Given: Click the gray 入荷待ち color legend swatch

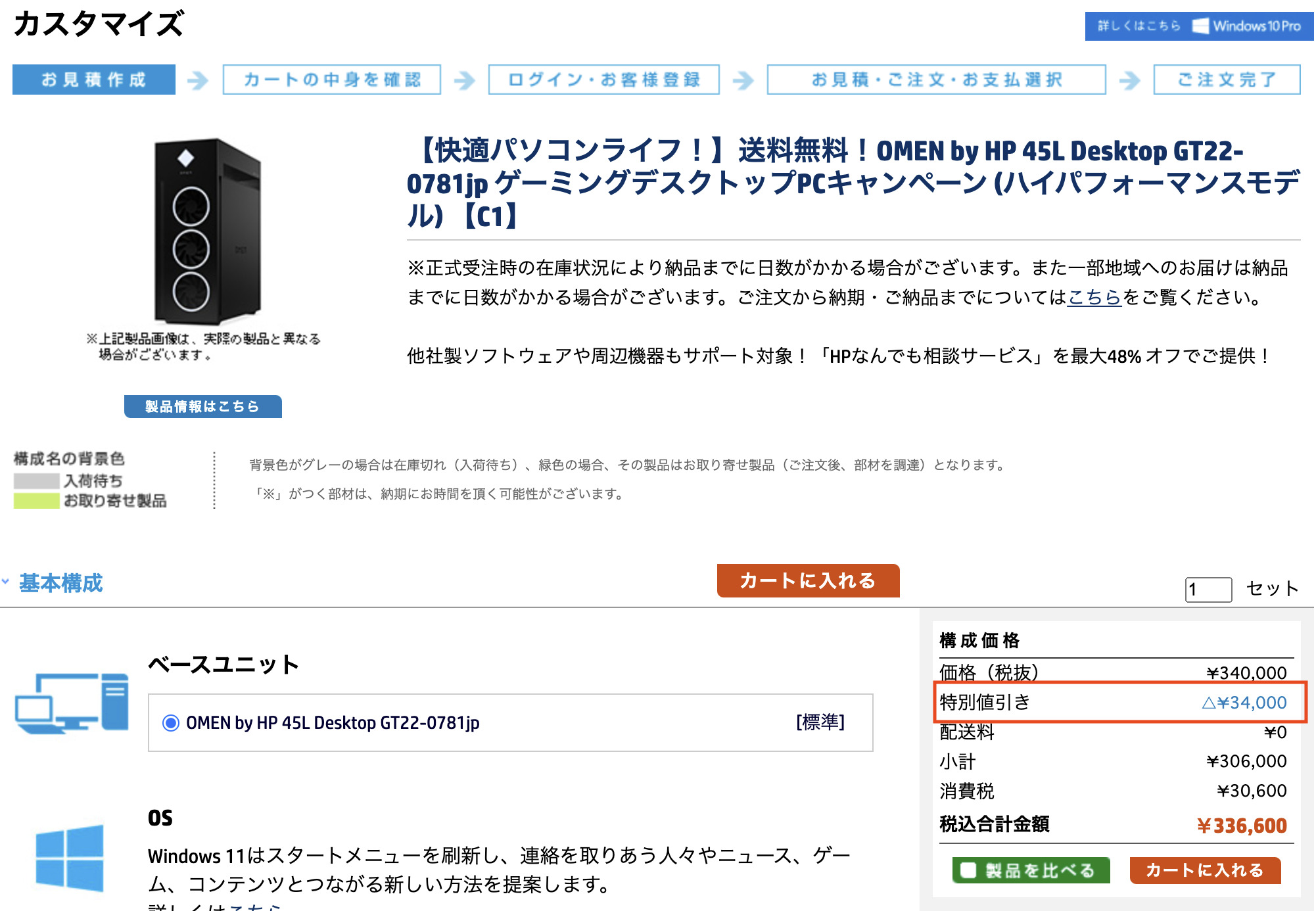Looking at the screenshot, I should 37,480.
